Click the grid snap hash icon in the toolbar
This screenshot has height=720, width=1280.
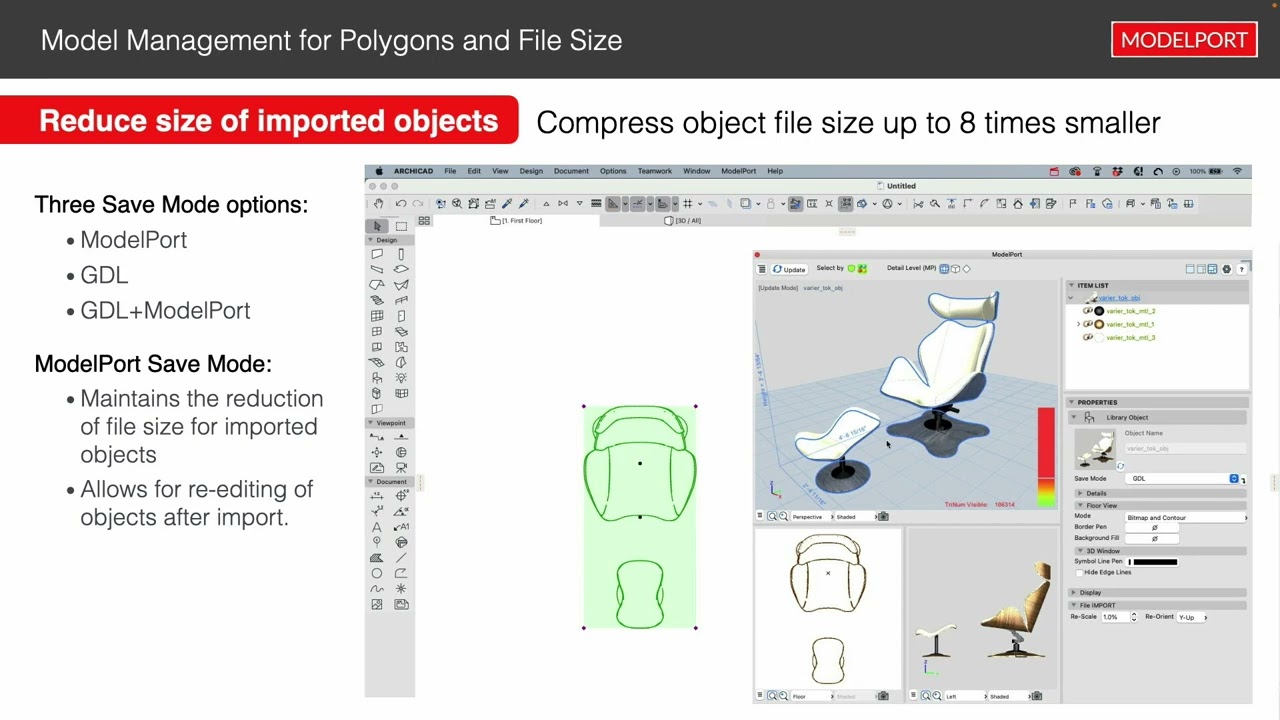687,203
